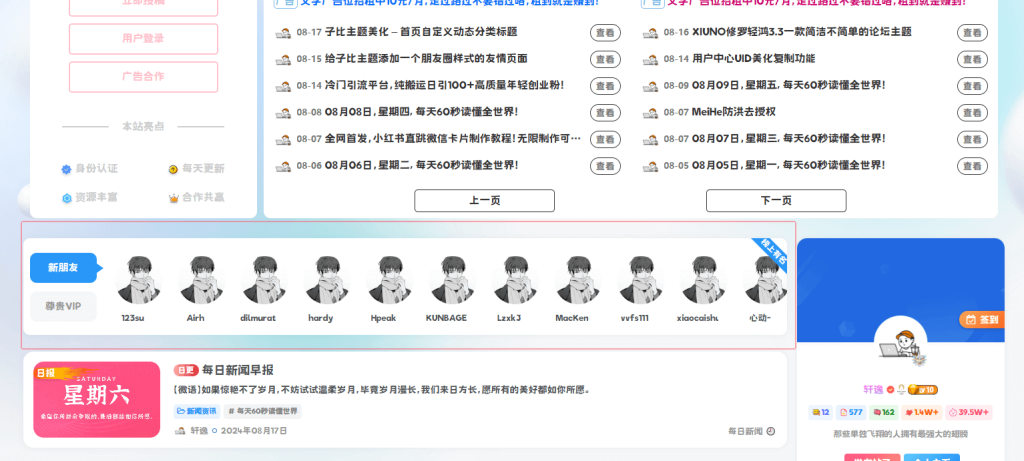Switch to the 尊贵VIP tab
Screen dimensions: 1024x461
click(x=63, y=306)
